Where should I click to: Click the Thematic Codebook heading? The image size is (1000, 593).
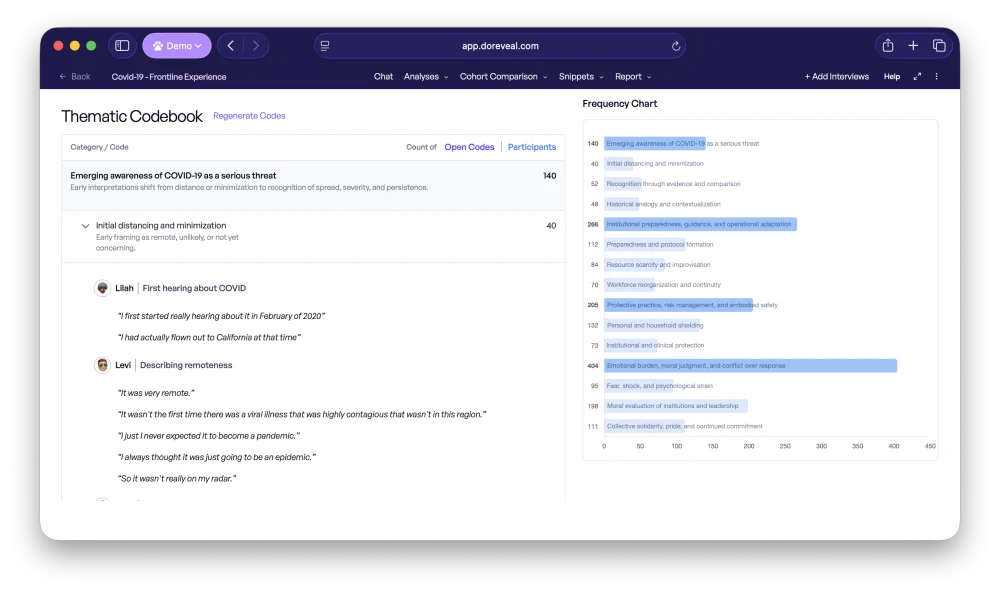click(x=131, y=117)
